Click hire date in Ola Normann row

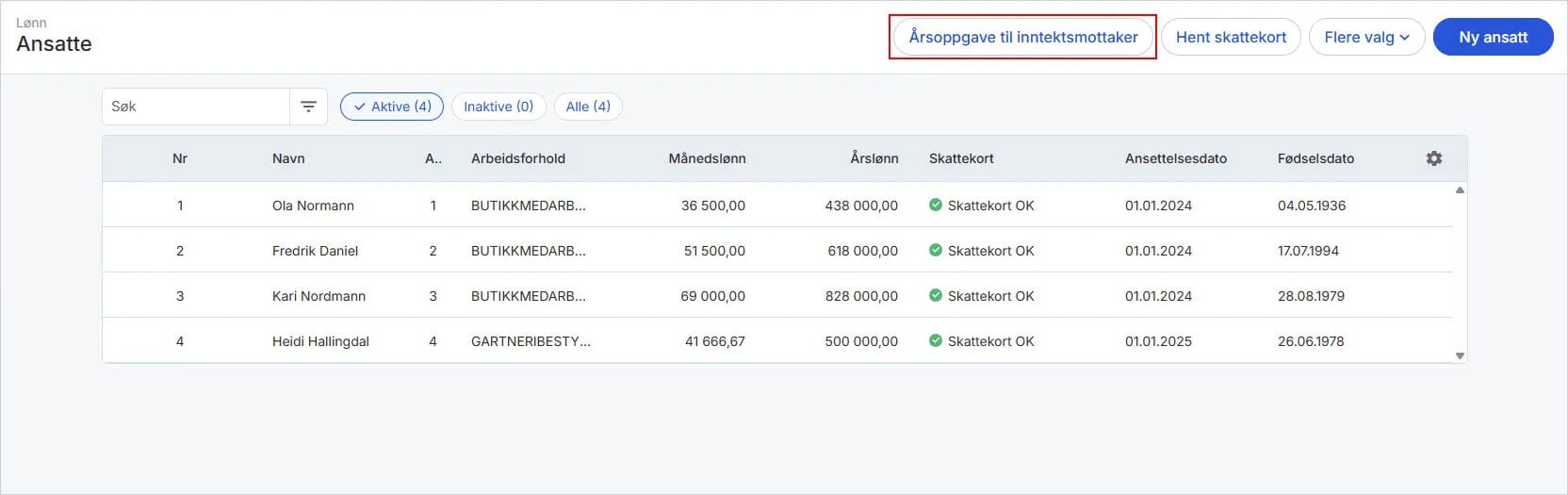click(x=1158, y=206)
